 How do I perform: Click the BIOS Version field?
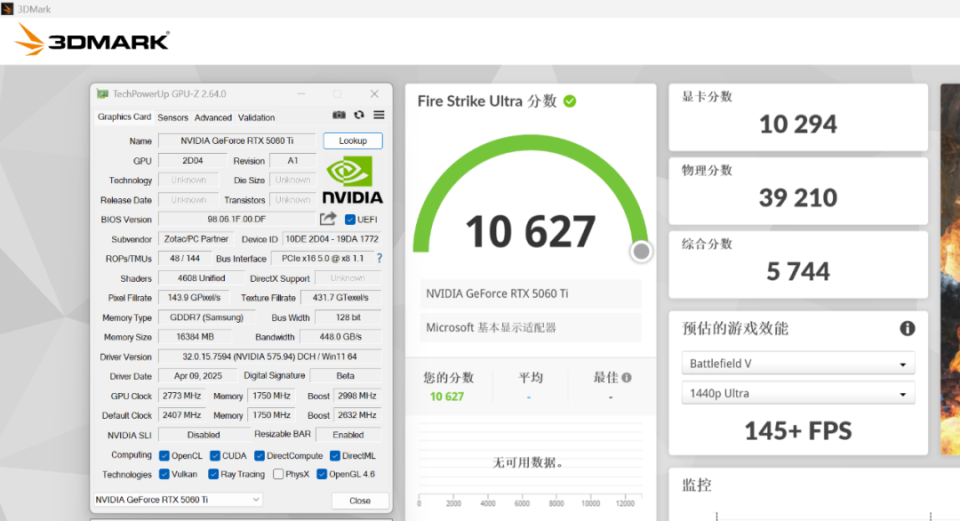click(x=237, y=219)
